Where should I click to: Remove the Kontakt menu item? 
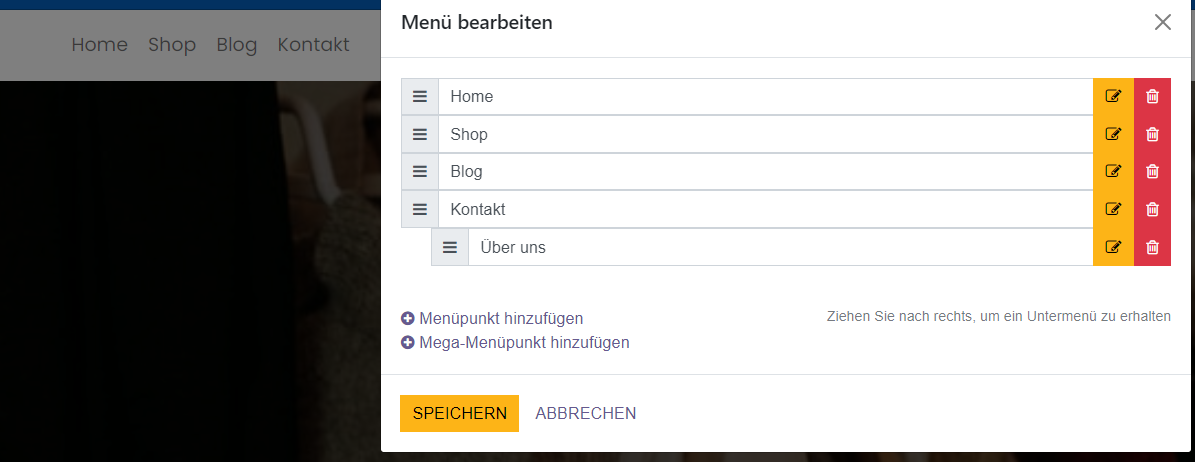point(1152,209)
